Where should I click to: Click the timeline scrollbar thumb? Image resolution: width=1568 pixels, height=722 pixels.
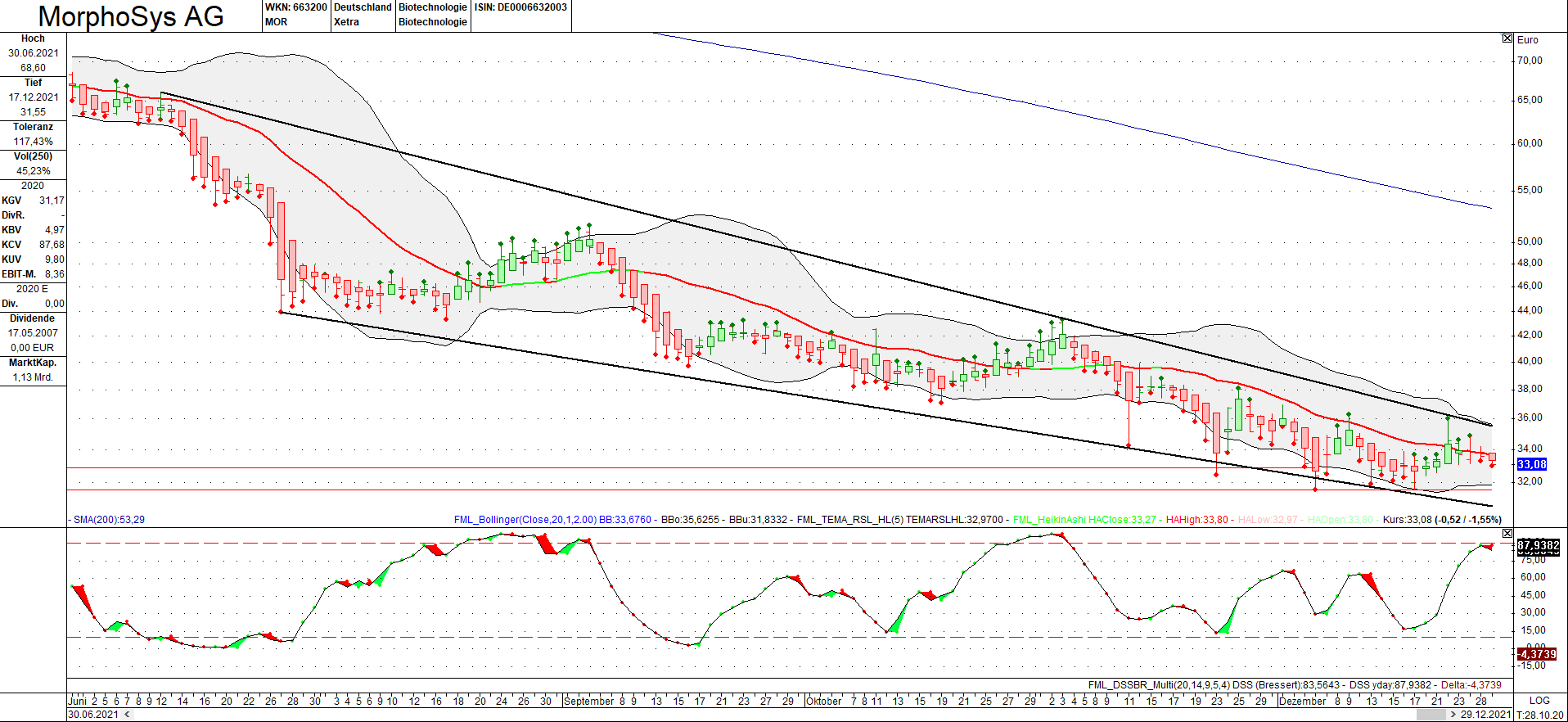click(1431, 715)
